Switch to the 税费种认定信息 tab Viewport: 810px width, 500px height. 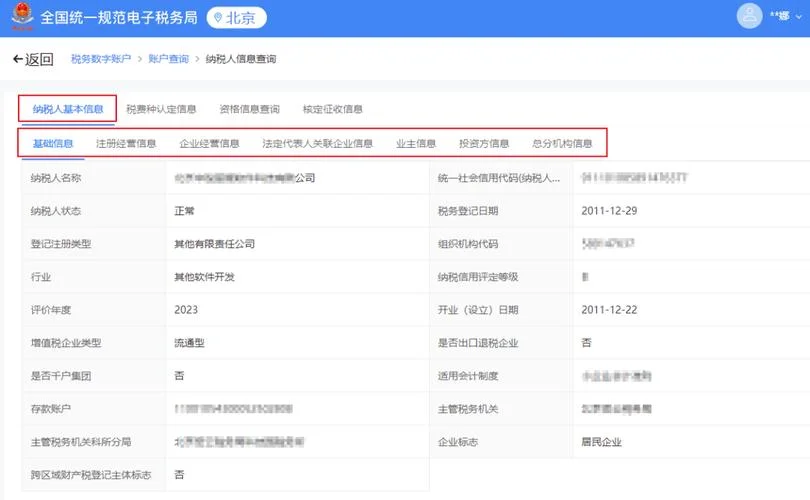(161, 109)
